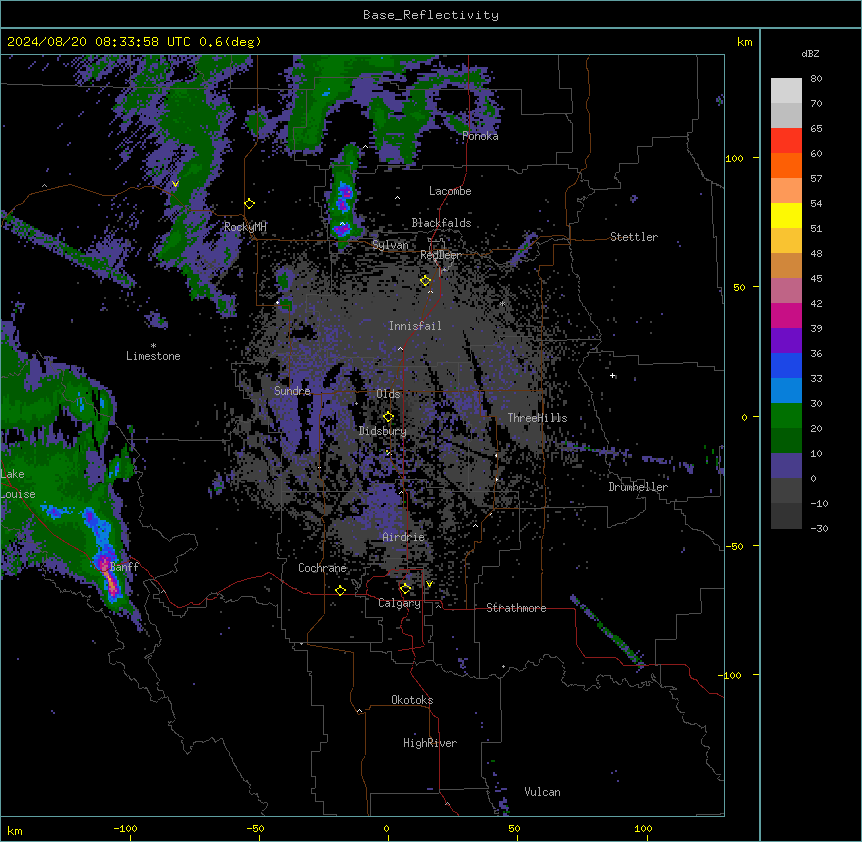Click the 80 value in the dBZ scale
The width and height of the screenshot is (862, 842).
point(816,79)
